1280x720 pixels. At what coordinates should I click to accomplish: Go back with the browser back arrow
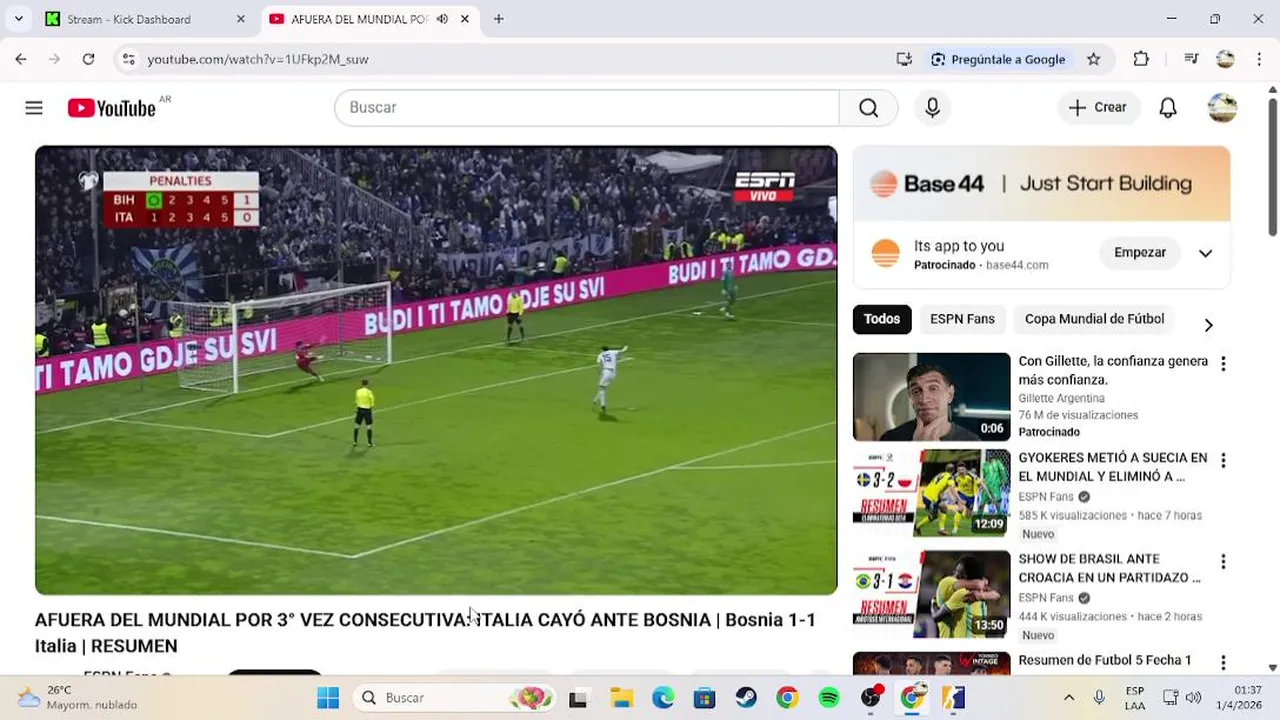click(21, 59)
